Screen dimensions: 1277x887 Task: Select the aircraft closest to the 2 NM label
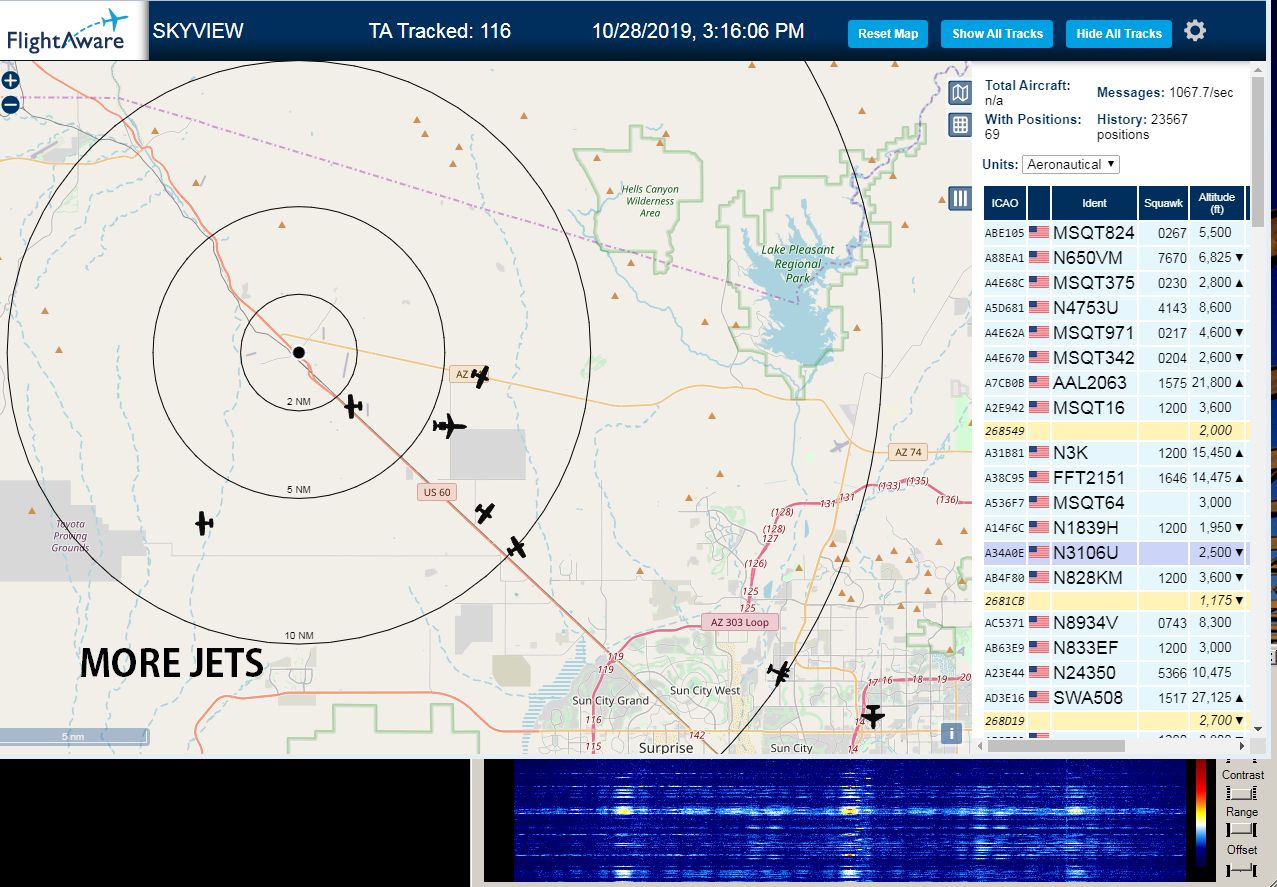coord(353,406)
